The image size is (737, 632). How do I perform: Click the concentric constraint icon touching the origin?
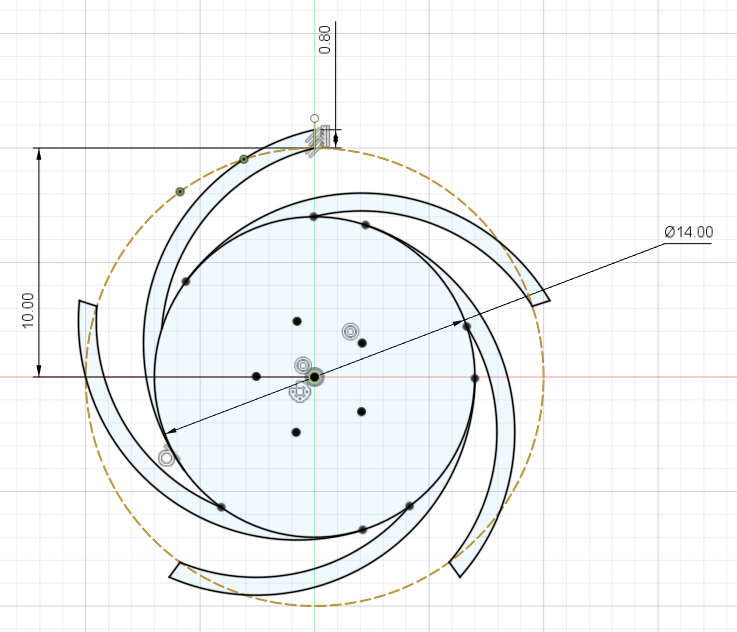point(303,365)
